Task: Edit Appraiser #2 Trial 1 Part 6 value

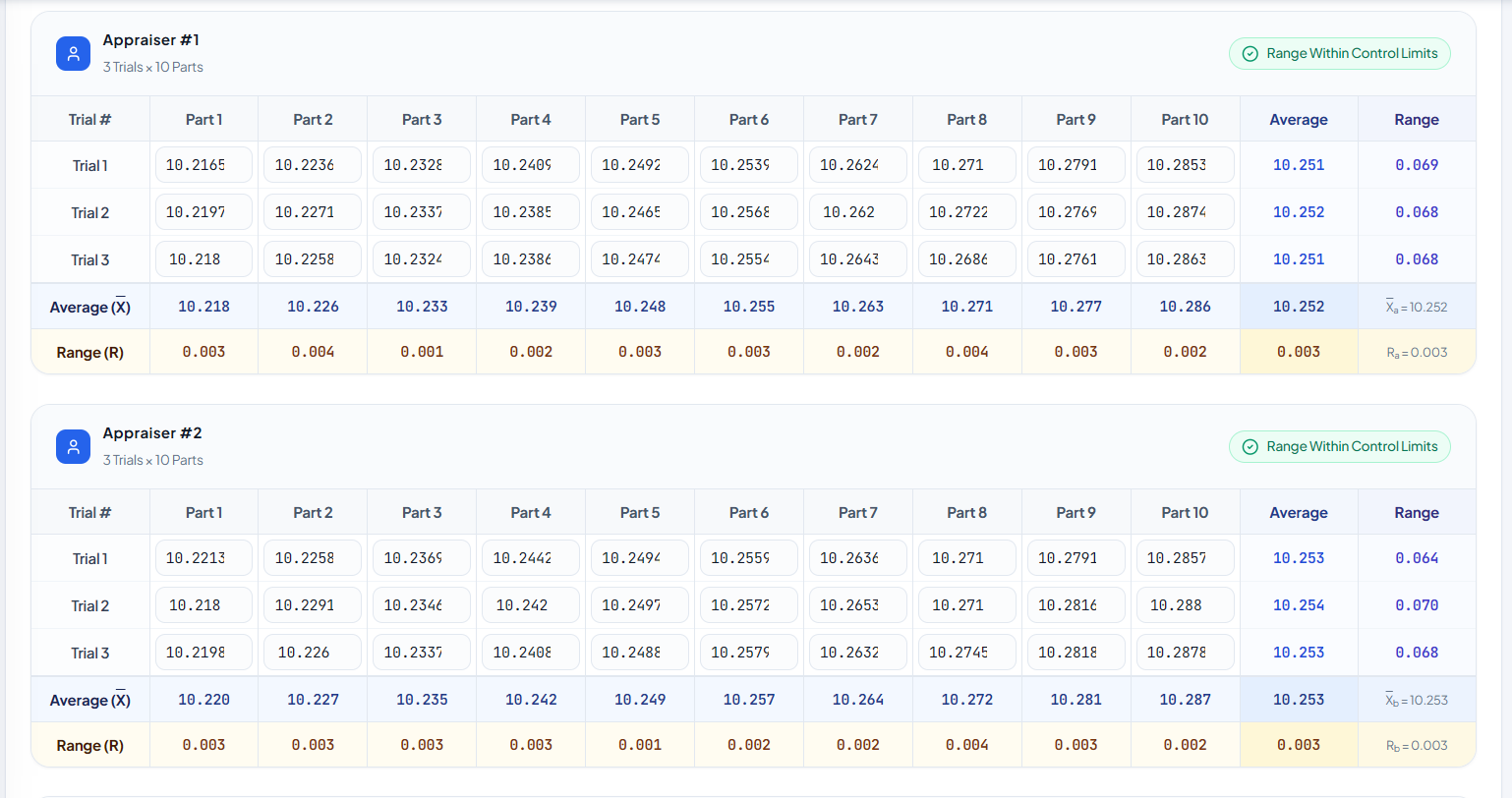Action: click(749, 558)
